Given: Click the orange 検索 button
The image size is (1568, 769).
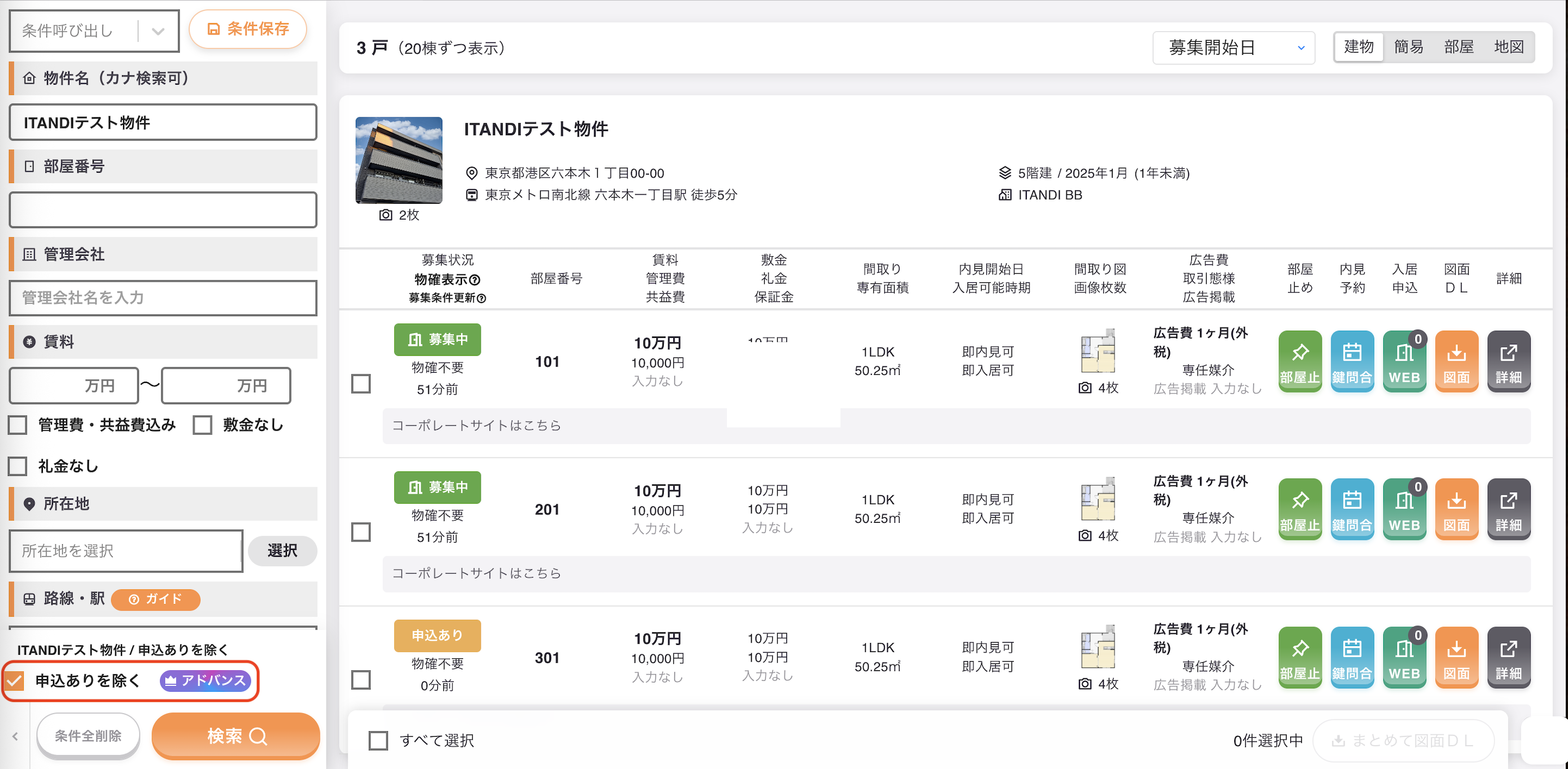Looking at the screenshot, I should click(236, 736).
